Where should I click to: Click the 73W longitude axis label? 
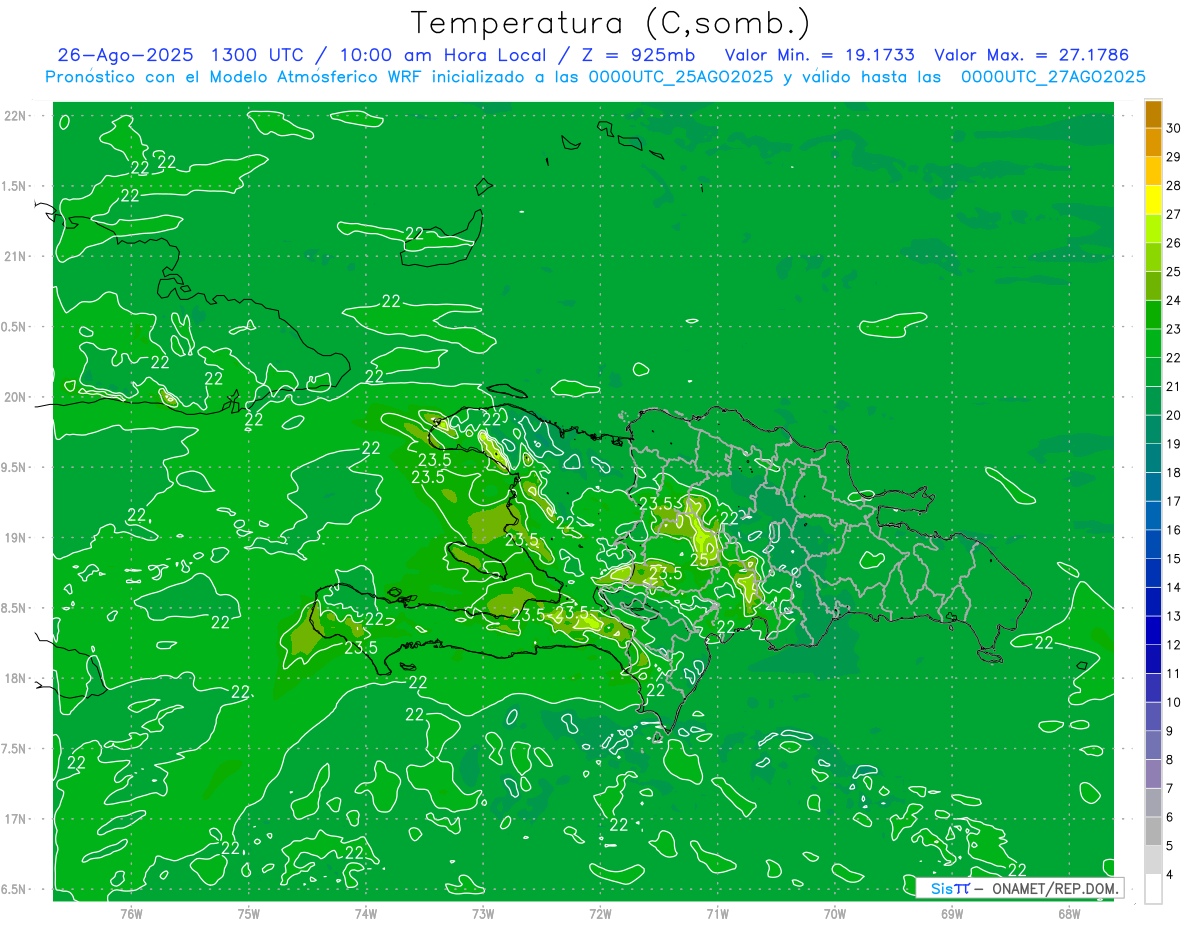(x=483, y=913)
